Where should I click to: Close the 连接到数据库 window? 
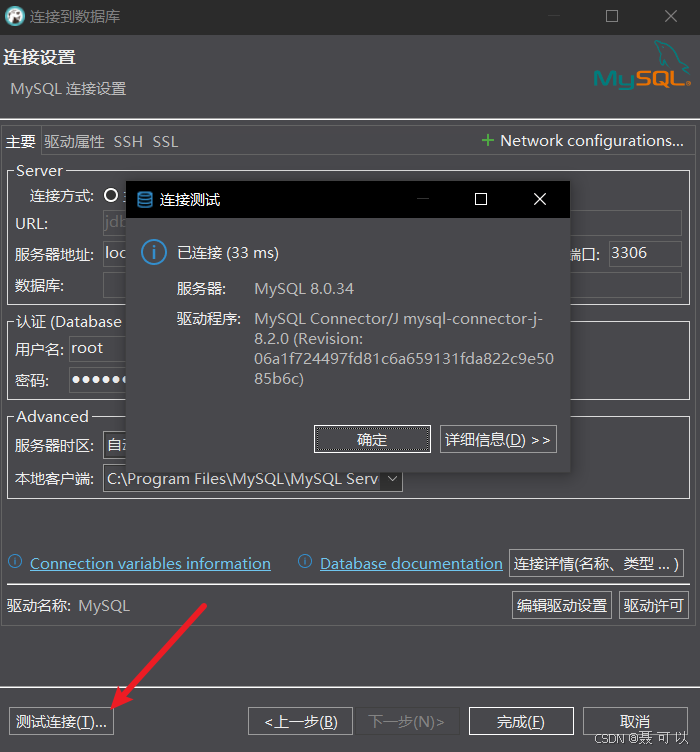pos(671,16)
